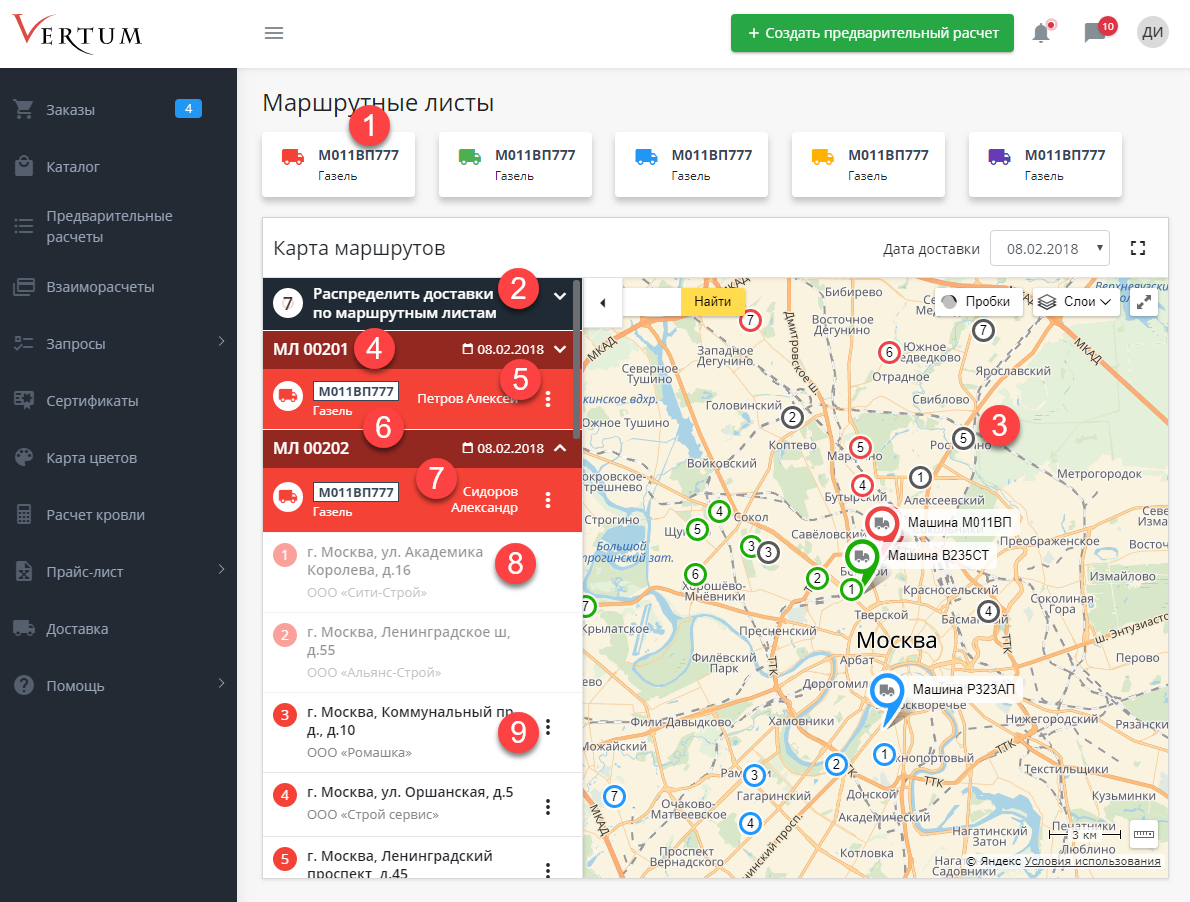Enter fullscreen for the route map panel
Viewport: 1190px width, 902px height.
(1137, 248)
